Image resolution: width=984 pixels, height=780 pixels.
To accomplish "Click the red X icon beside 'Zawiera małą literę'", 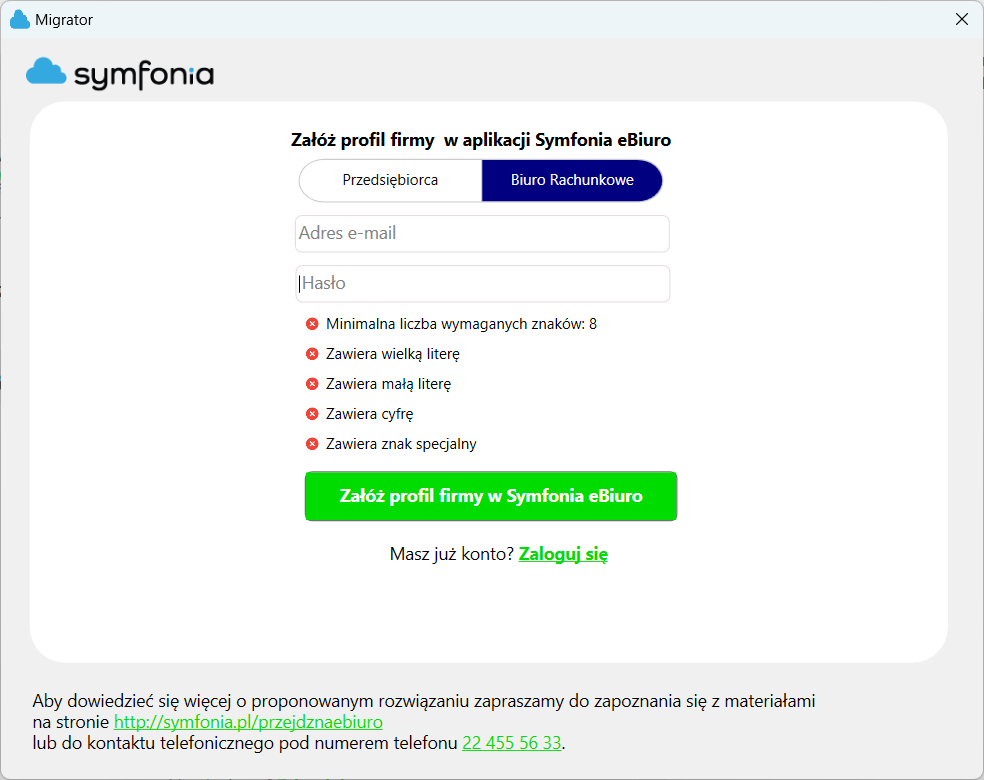I will 312,383.
